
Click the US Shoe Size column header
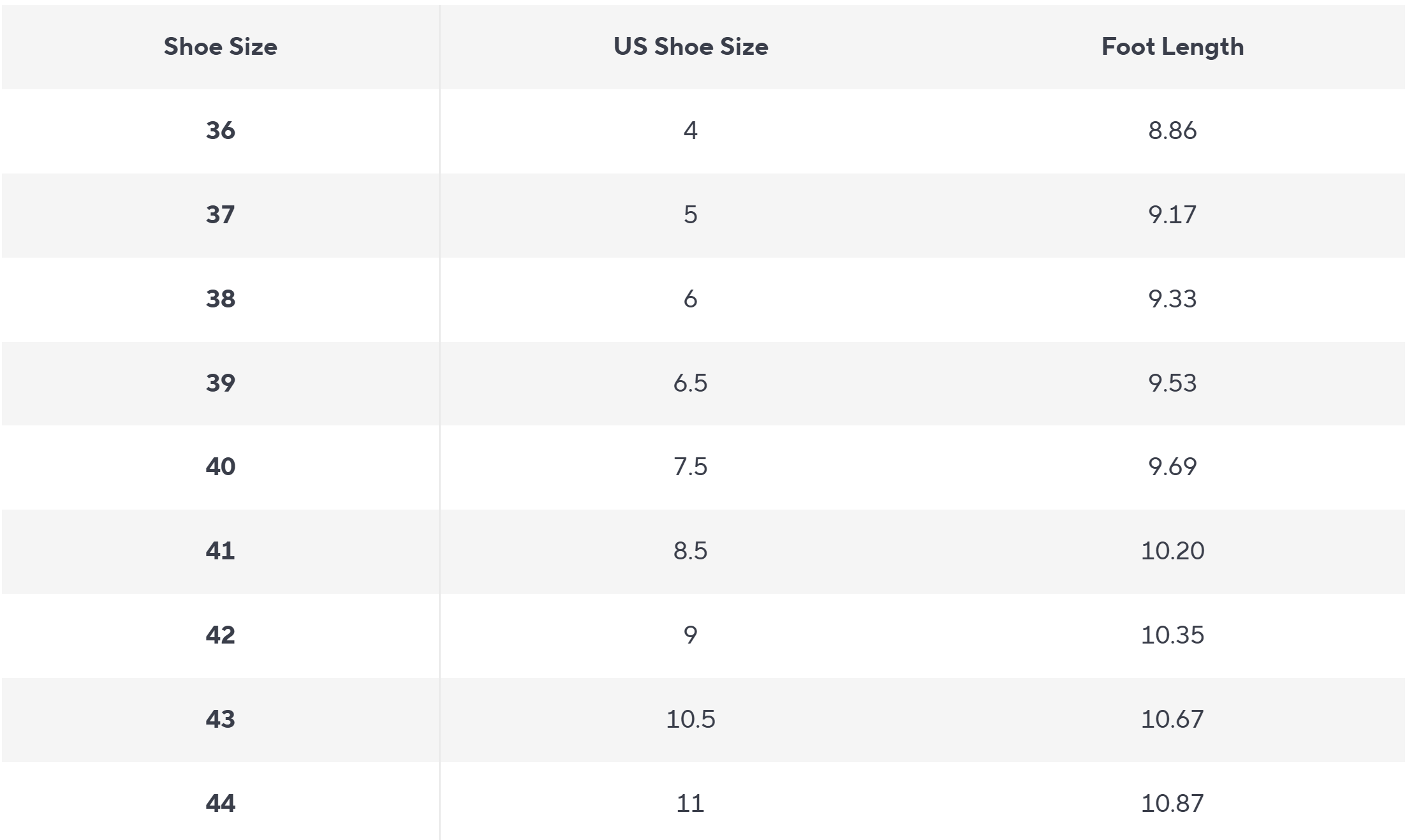(x=691, y=47)
